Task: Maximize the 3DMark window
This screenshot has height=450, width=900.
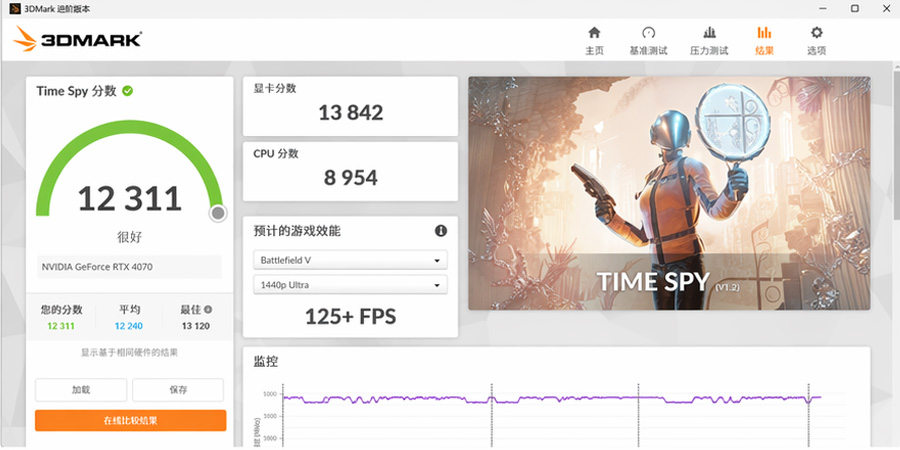Action: click(855, 9)
